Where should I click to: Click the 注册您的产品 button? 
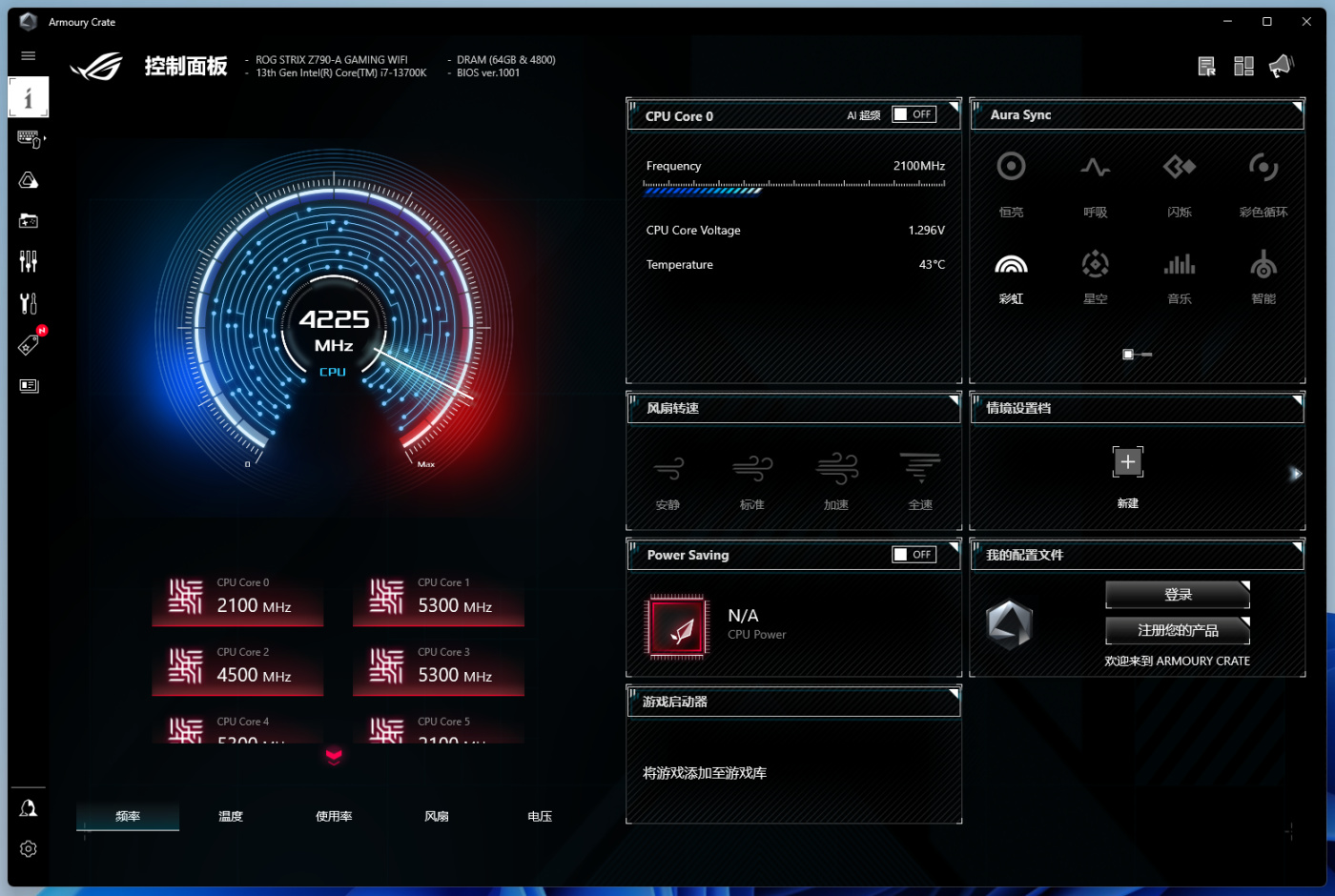[1178, 630]
